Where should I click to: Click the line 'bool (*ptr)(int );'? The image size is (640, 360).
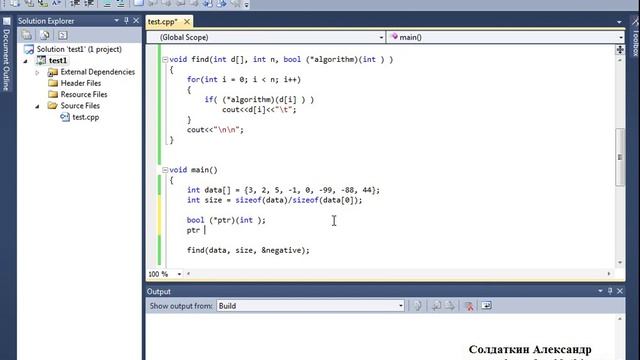tap(226, 220)
